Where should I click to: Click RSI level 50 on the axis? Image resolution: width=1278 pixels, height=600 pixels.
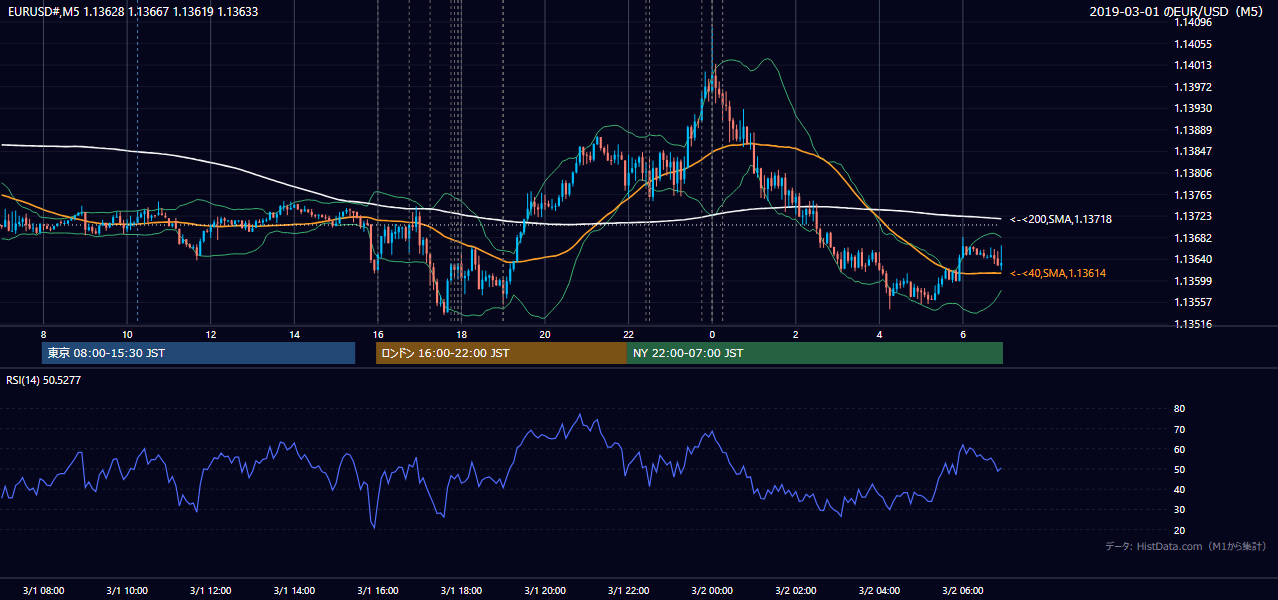point(1179,469)
